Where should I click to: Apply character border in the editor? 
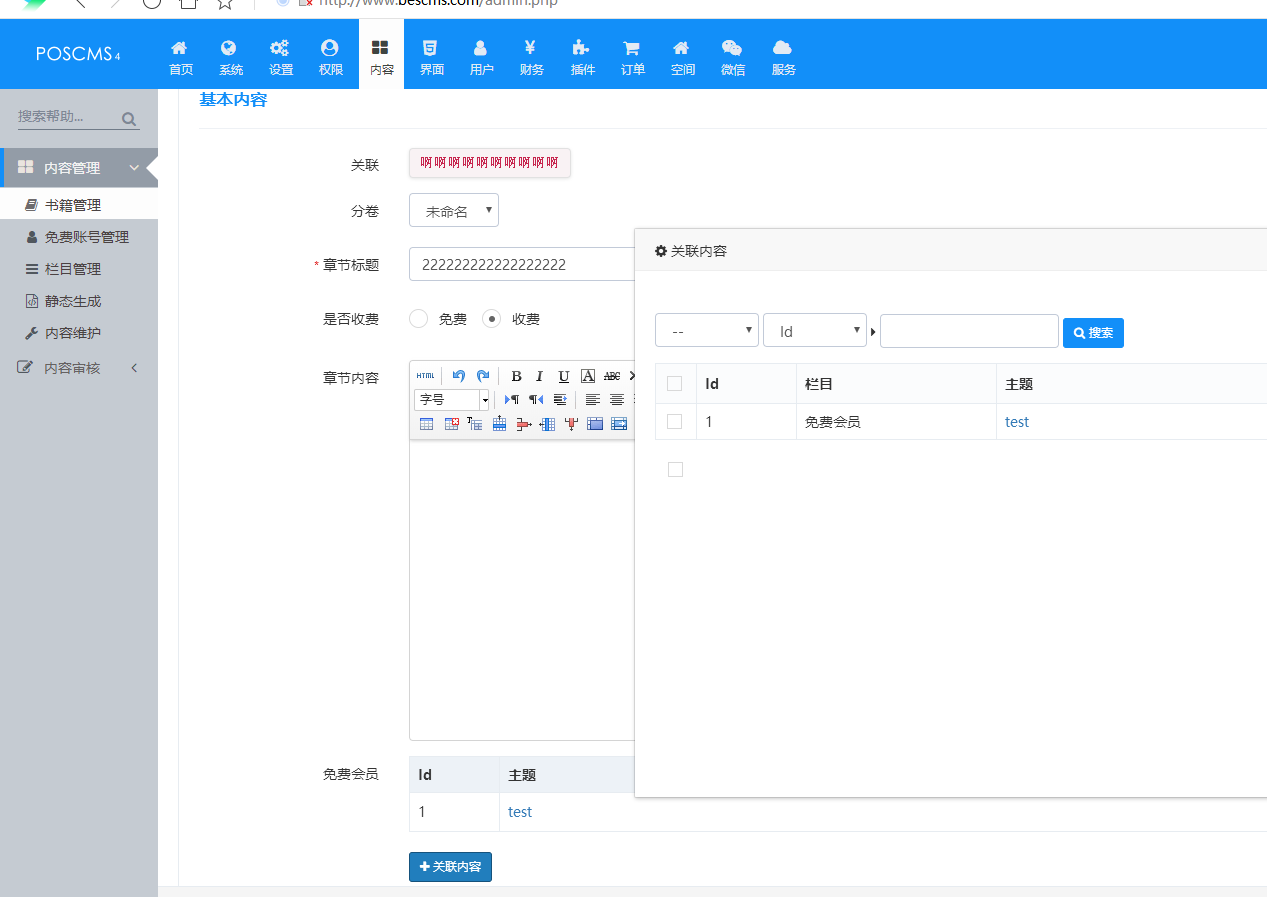(588, 376)
